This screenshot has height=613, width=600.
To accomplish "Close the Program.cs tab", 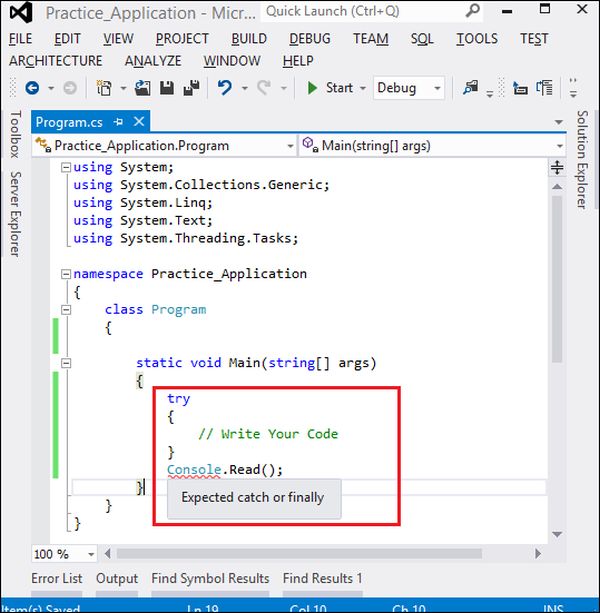I will (139, 122).
